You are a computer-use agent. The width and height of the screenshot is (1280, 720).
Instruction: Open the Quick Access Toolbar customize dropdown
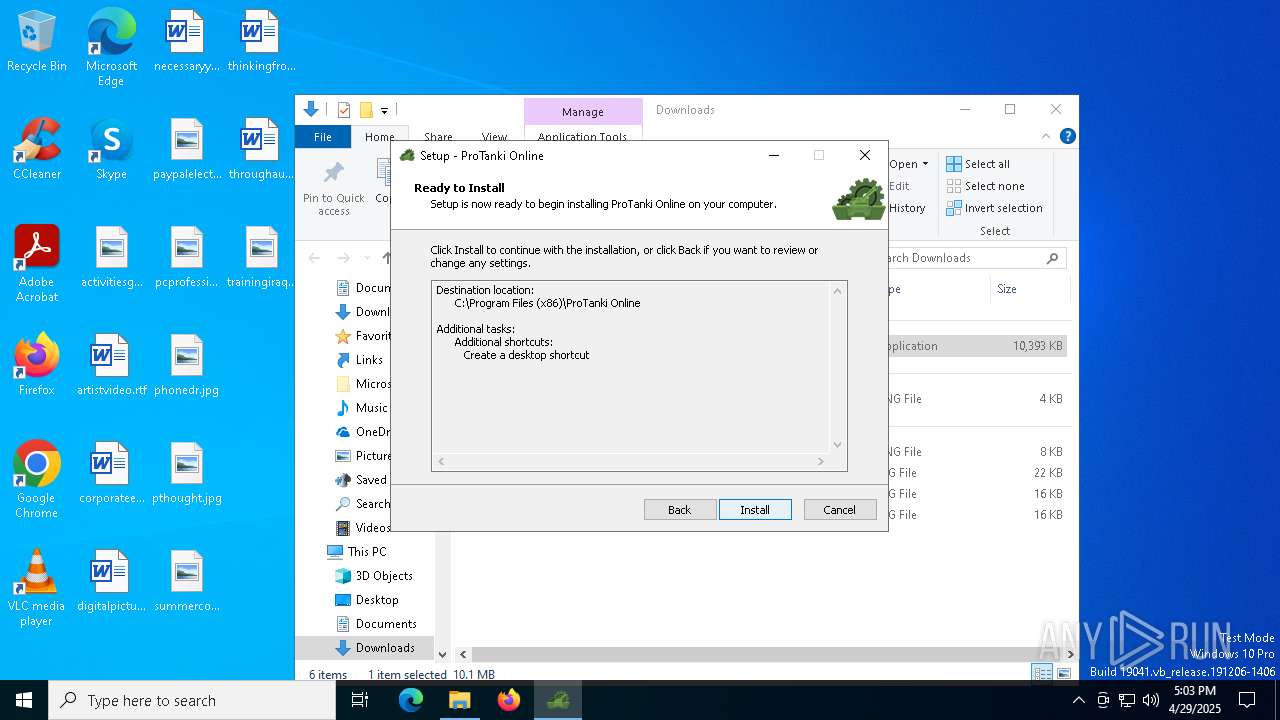pos(384,110)
